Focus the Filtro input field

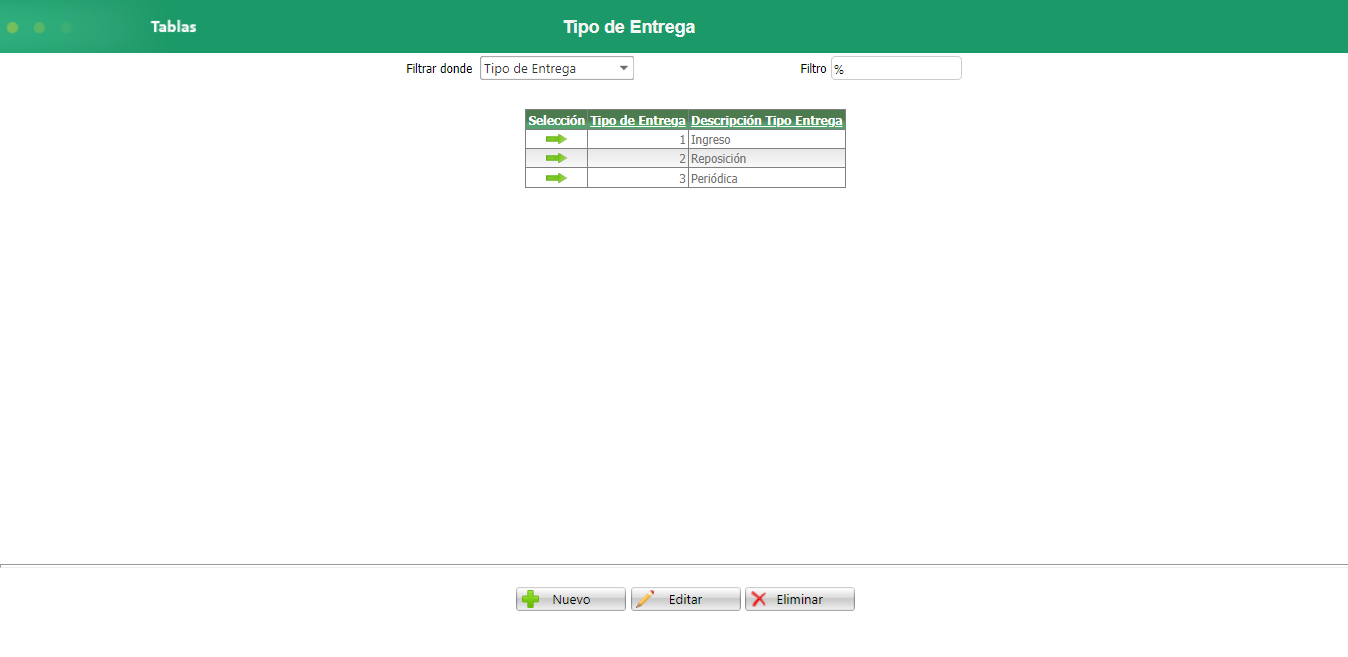coord(896,68)
